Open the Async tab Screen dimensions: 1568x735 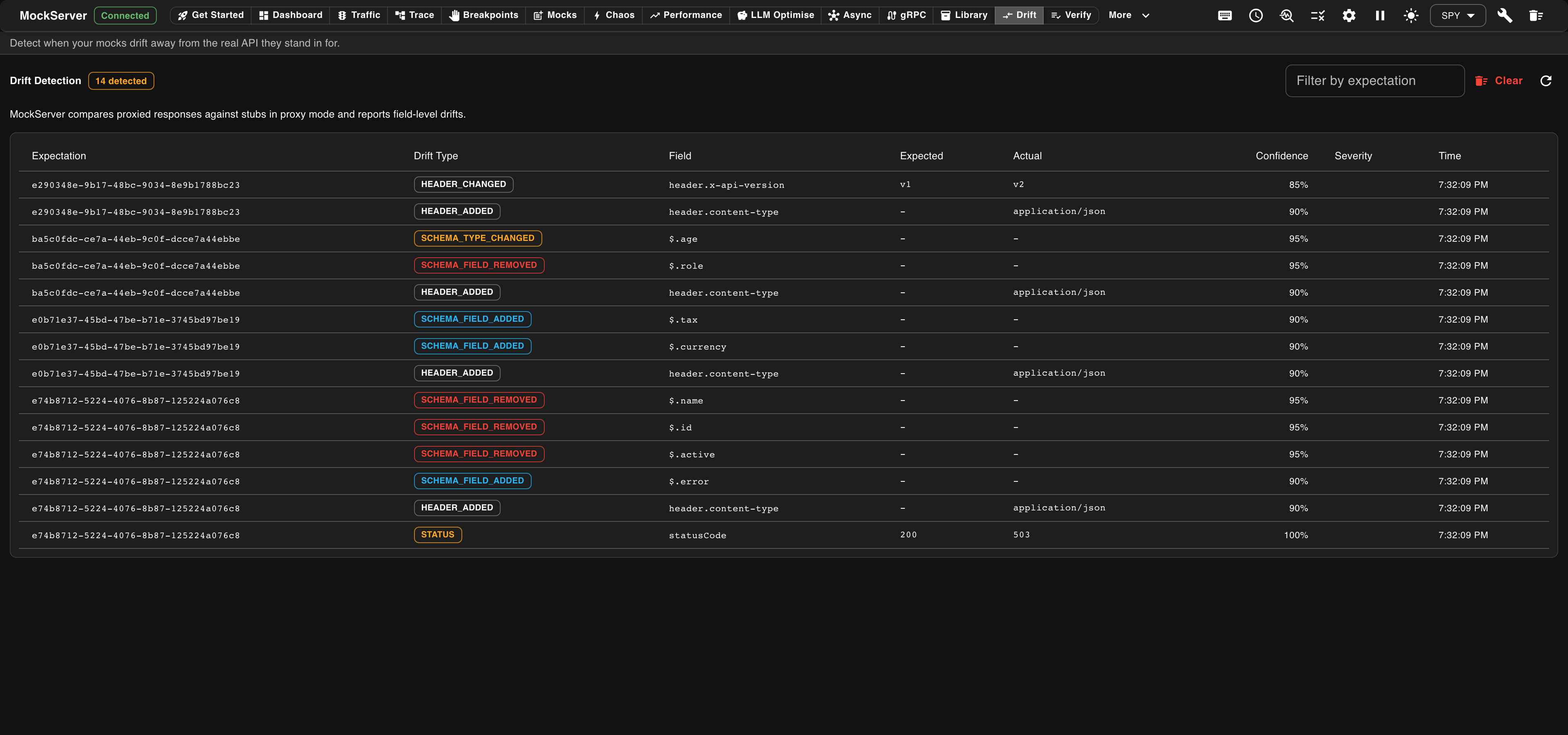pos(850,15)
